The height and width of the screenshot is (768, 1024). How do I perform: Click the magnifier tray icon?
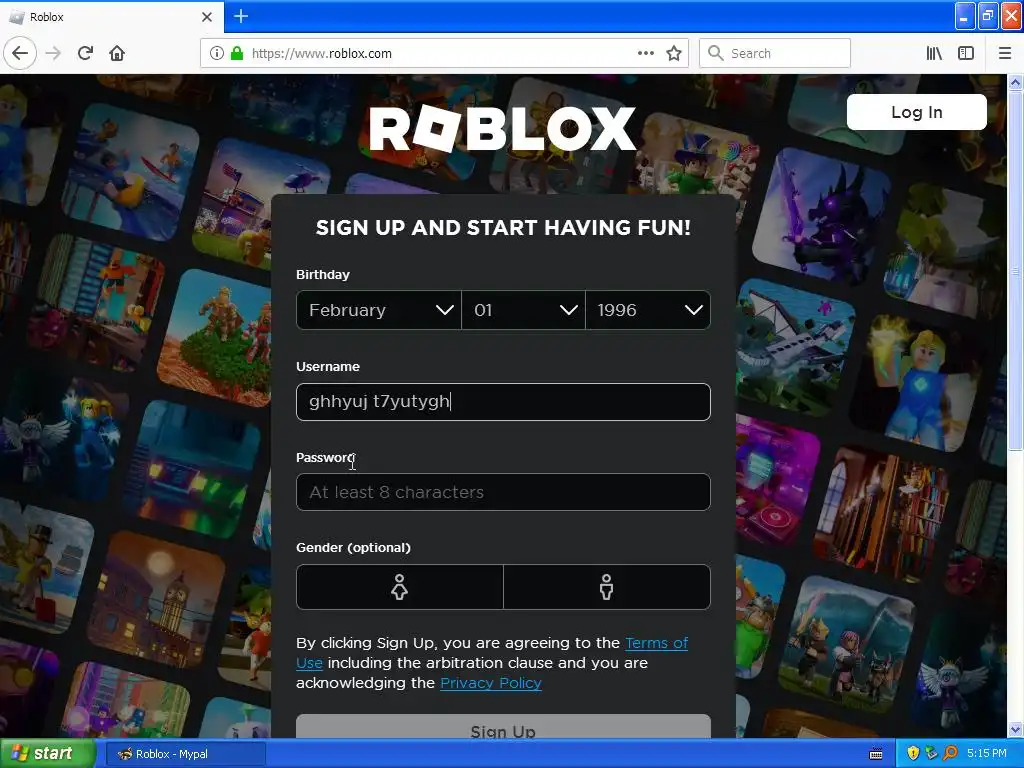[x=951, y=754]
